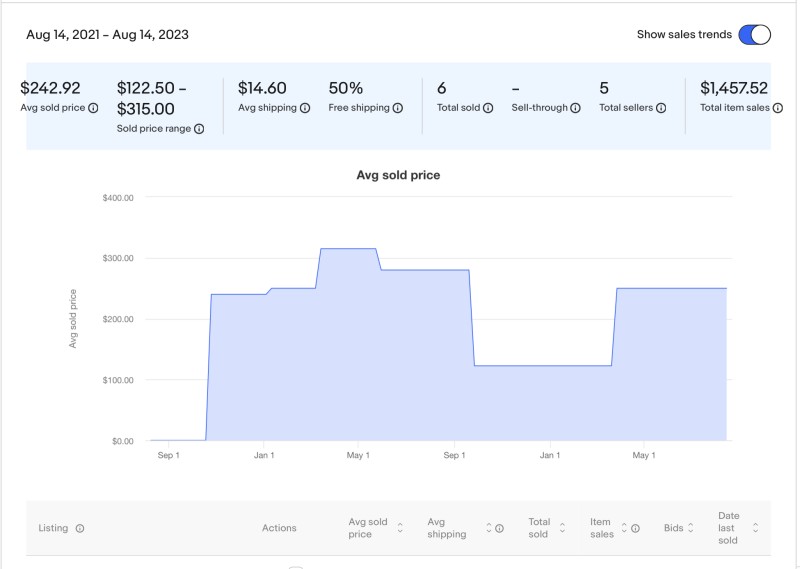Sort listings by Item sales column arrows
The image size is (800, 569).
coord(624,528)
